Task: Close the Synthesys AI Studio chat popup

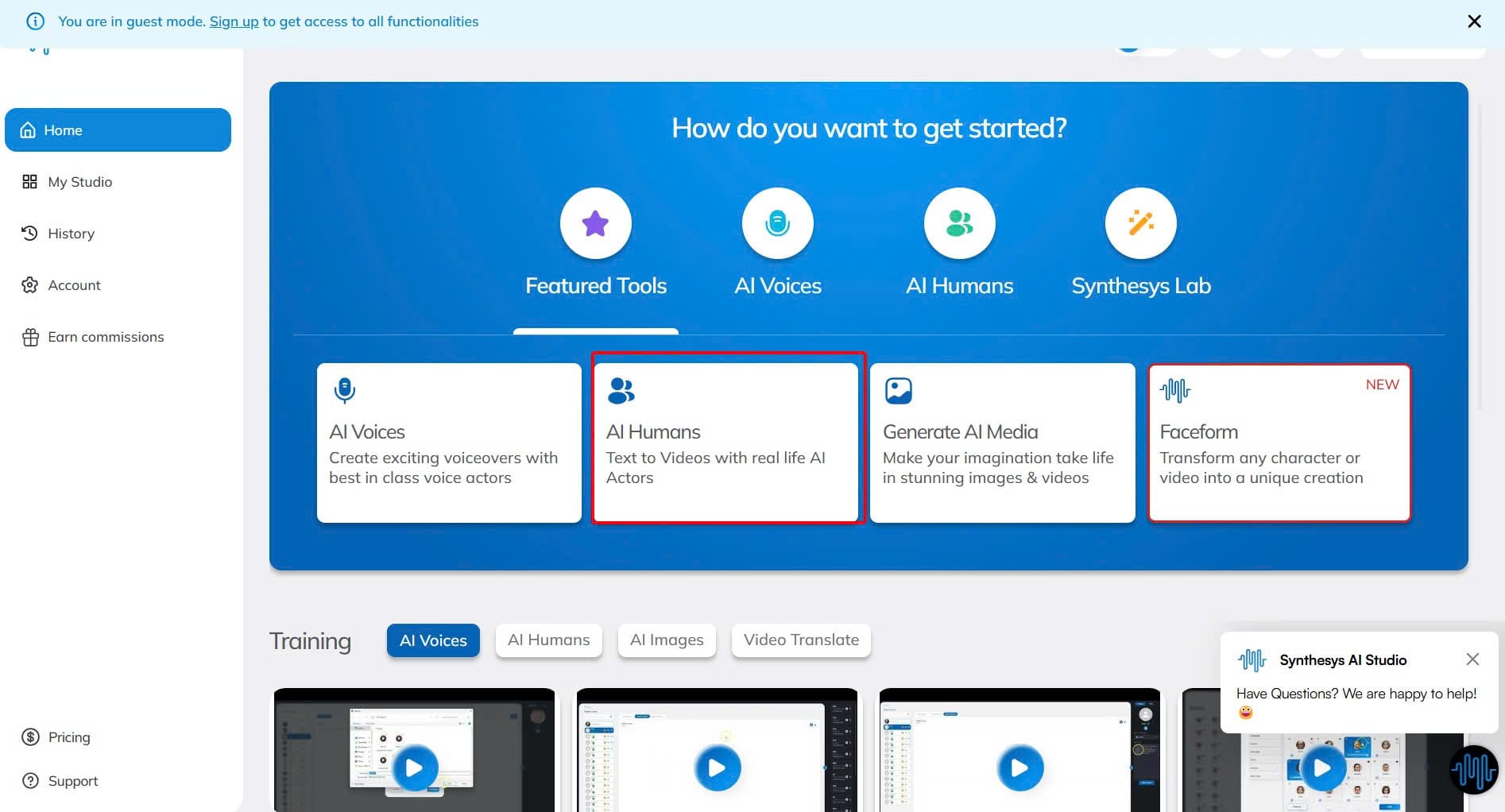Action: tap(1472, 659)
